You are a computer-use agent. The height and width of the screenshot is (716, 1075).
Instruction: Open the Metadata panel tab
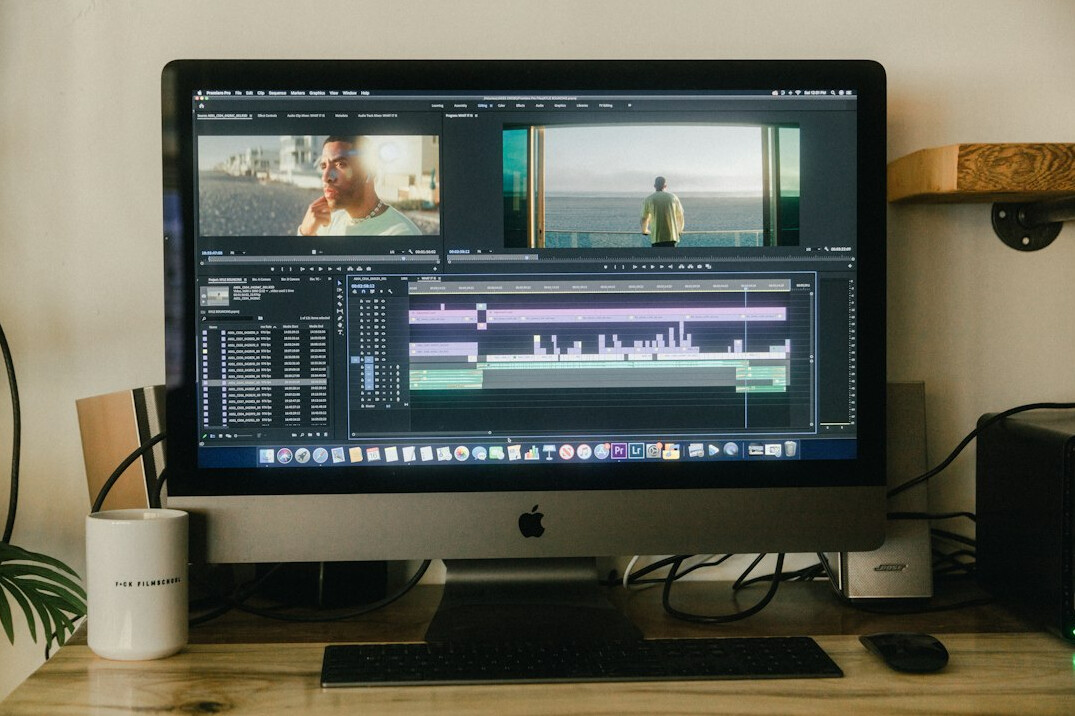pos(341,115)
